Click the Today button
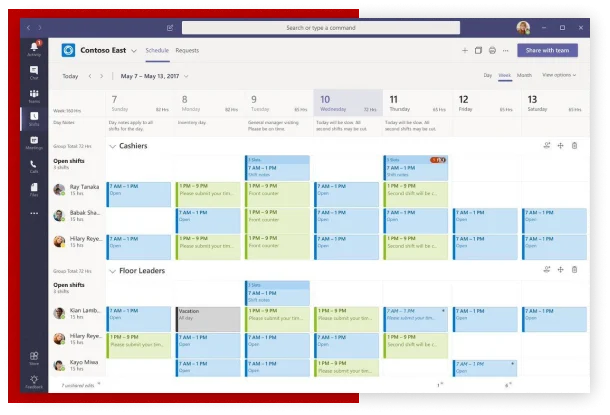Image resolution: width=610 pixels, height=415 pixels. pos(70,76)
